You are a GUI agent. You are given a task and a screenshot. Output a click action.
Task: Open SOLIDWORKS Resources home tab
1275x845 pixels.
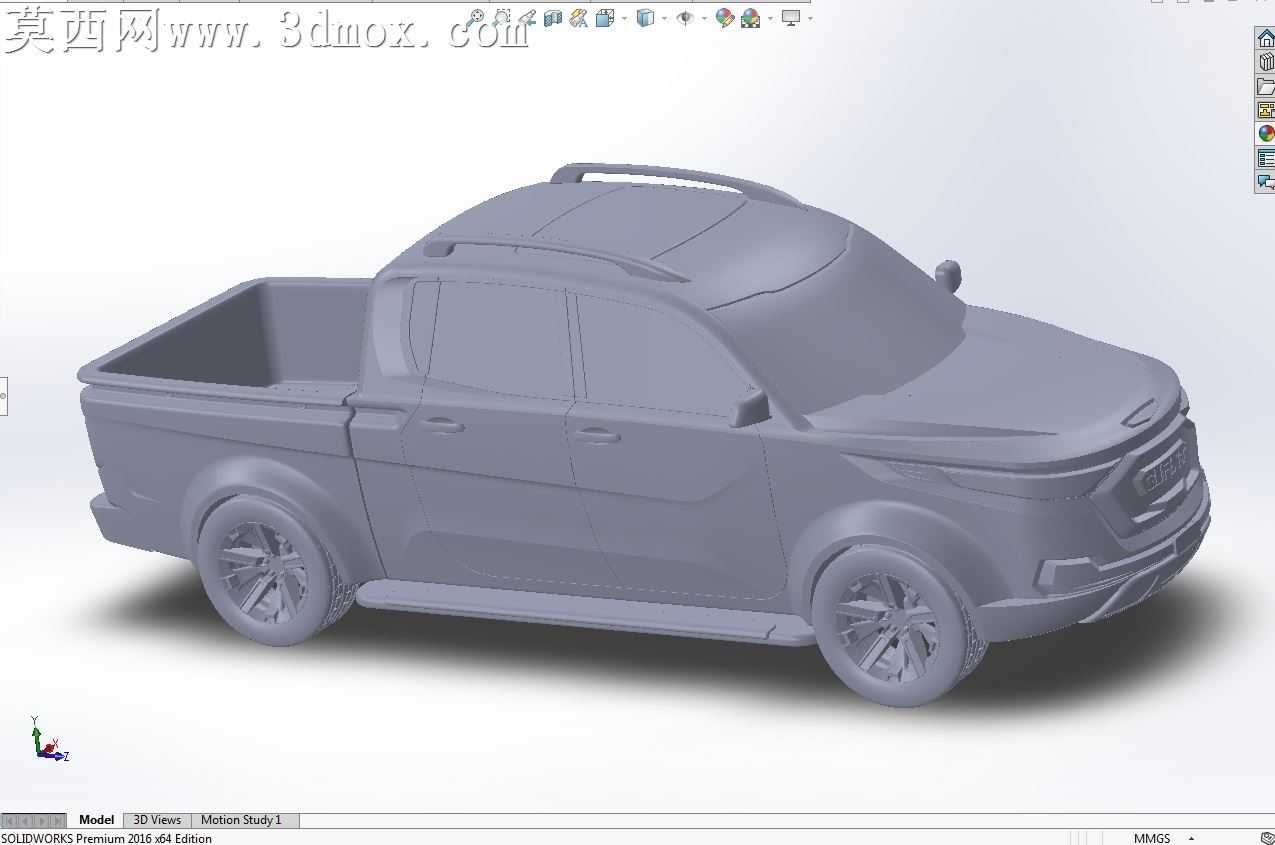(x=1265, y=38)
